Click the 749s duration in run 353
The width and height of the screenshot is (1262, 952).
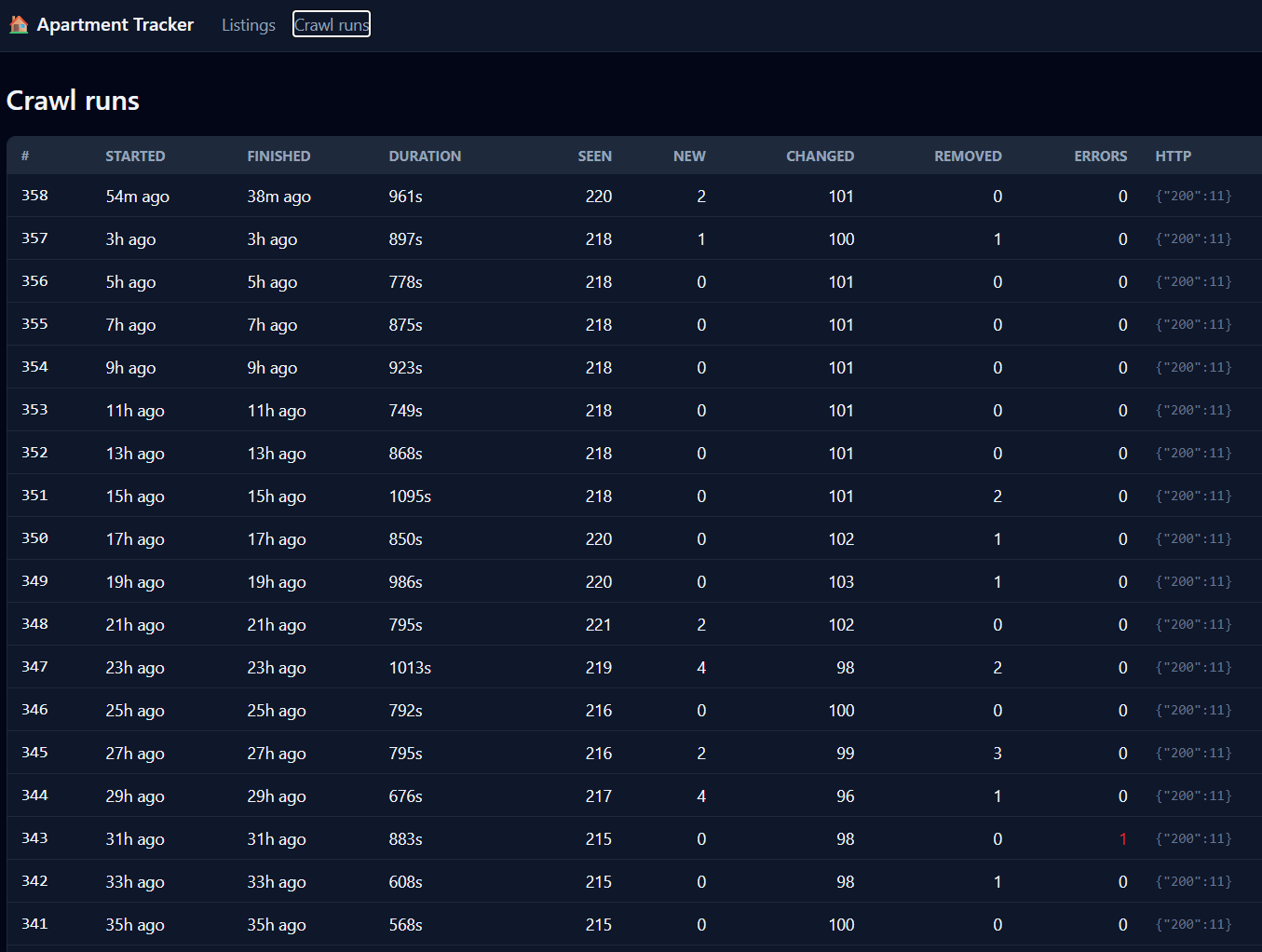[405, 411]
